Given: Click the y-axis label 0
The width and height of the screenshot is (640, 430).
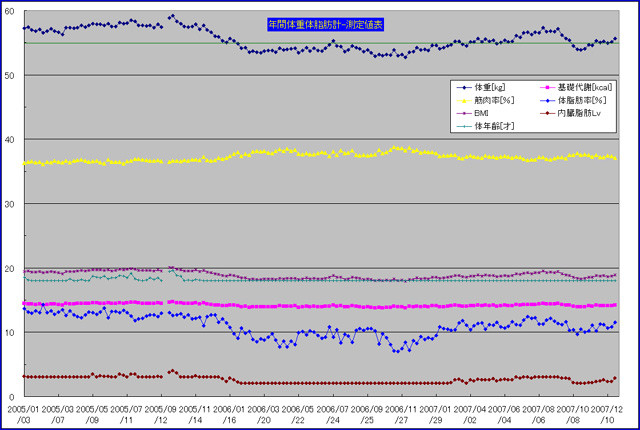Looking at the screenshot, I should (x=11, y=397).
